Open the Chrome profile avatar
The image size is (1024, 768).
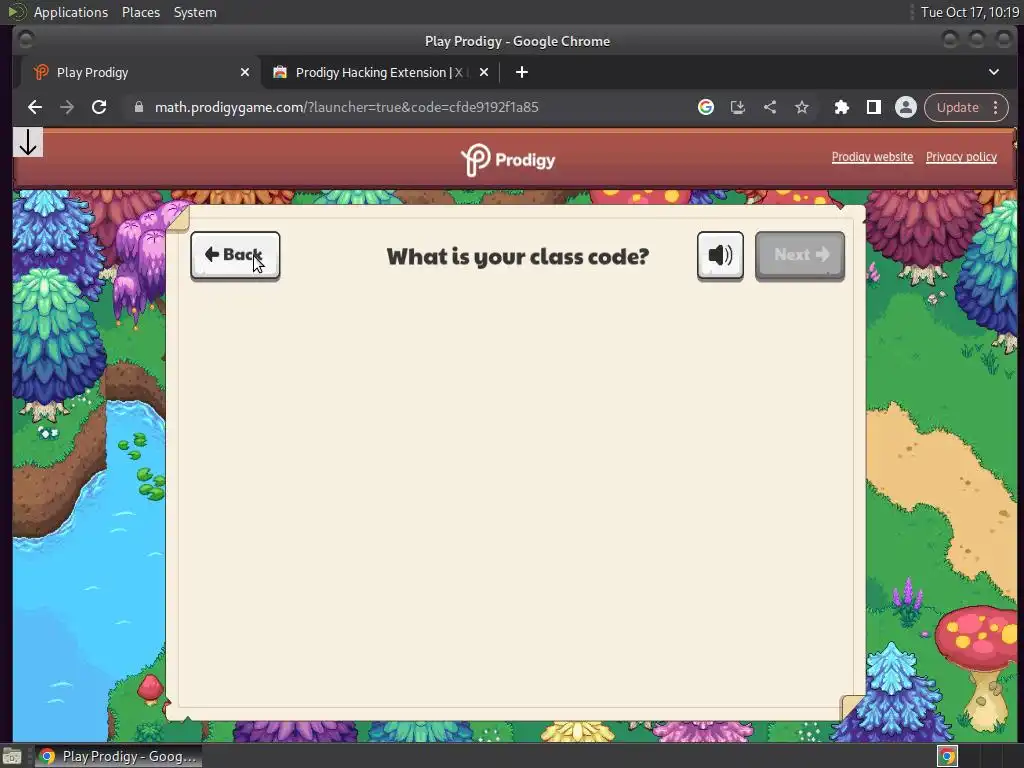click(x=906, y=107)
